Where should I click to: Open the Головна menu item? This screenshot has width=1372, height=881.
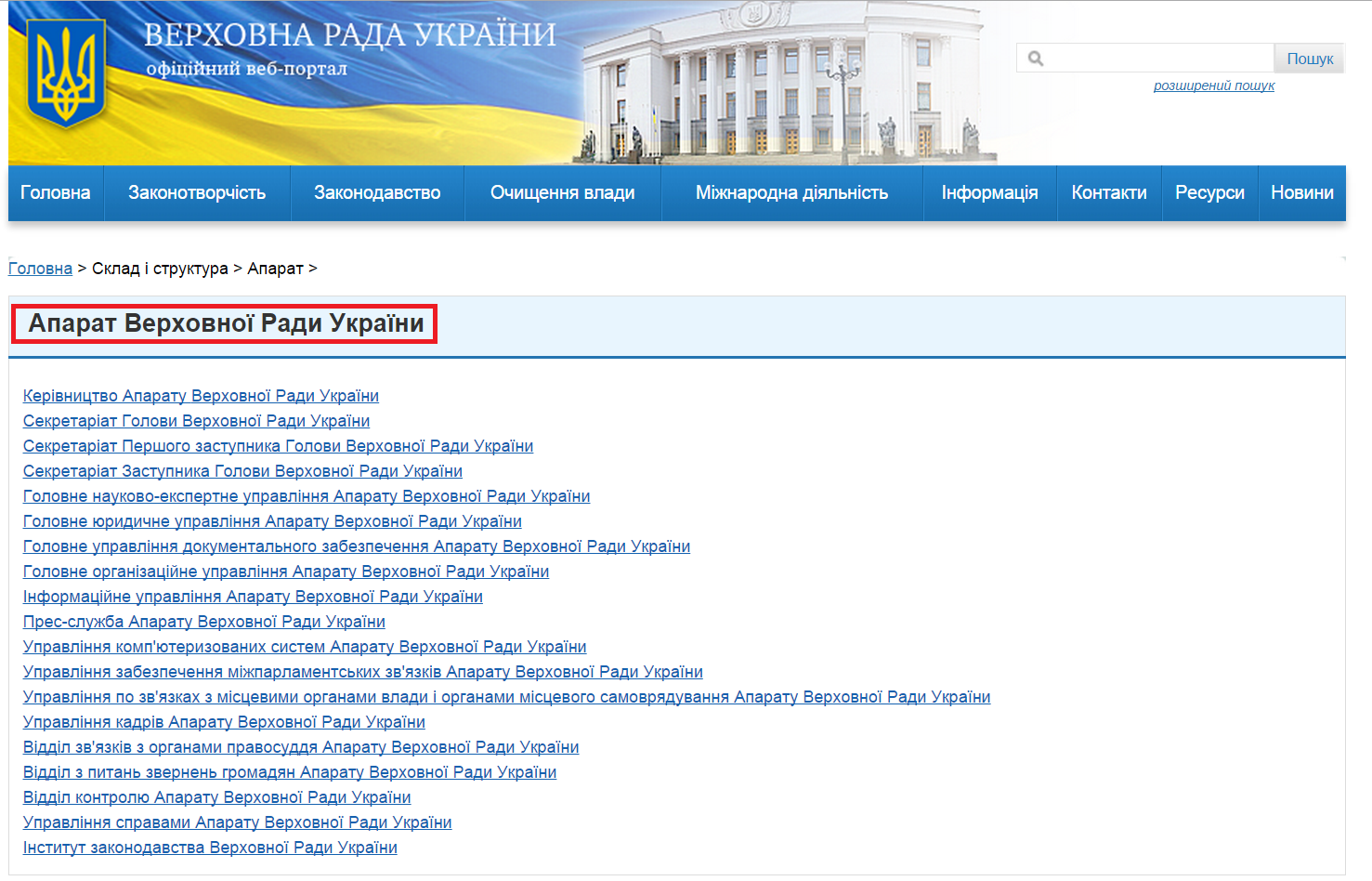(56, 192)
